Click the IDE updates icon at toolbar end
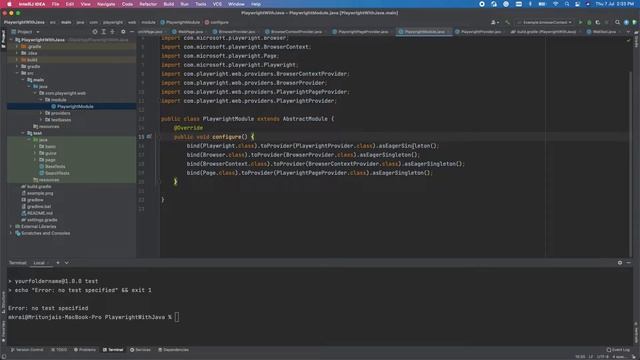Viewport: 640px width, 360px height. click(x=626, y=22)
